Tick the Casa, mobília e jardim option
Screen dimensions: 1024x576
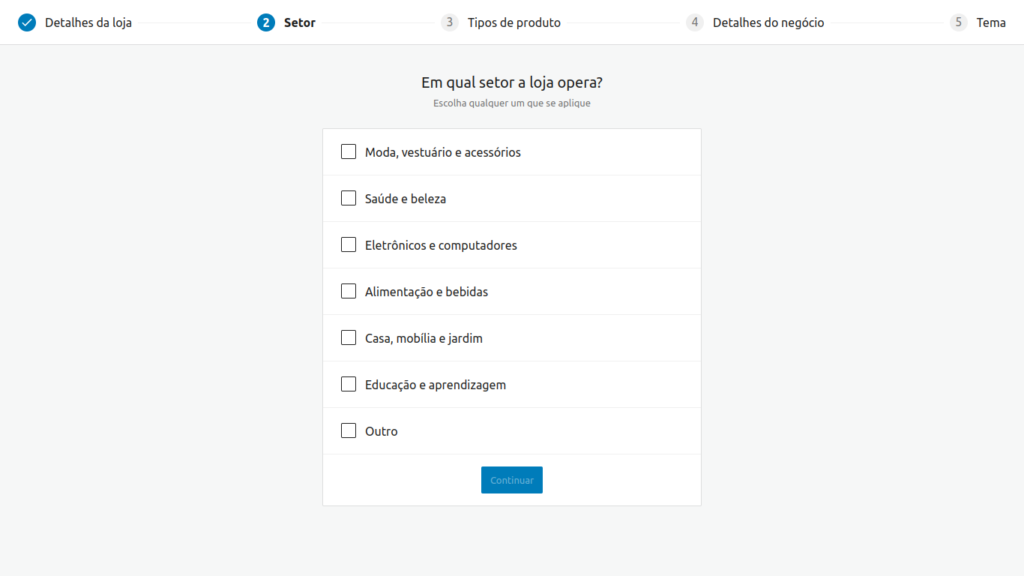pyautogui.click(x=348, y=337)
